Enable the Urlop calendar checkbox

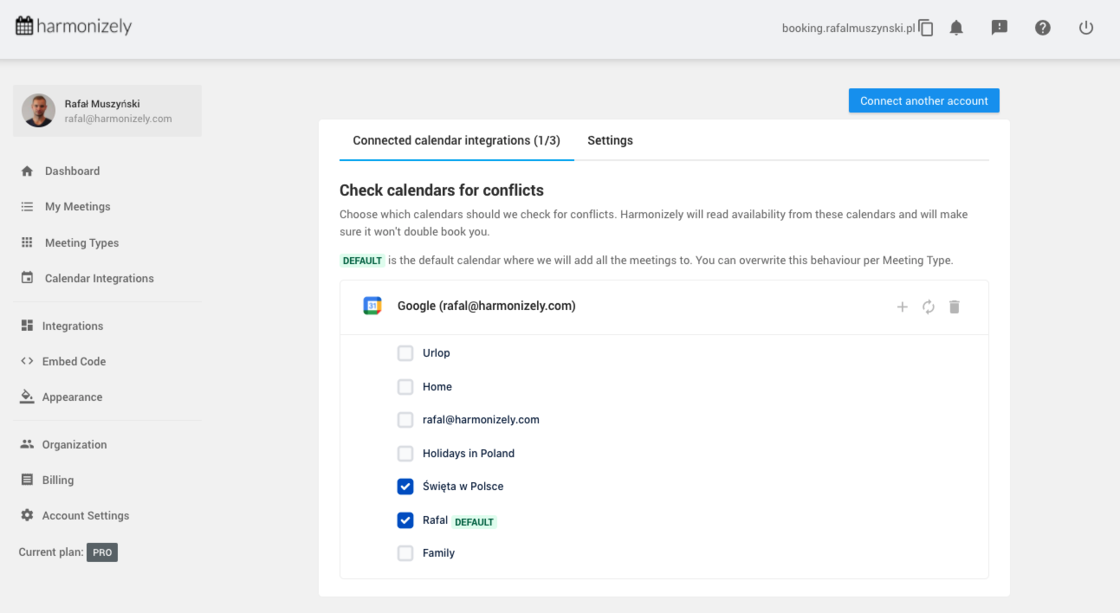click(405, 353)
